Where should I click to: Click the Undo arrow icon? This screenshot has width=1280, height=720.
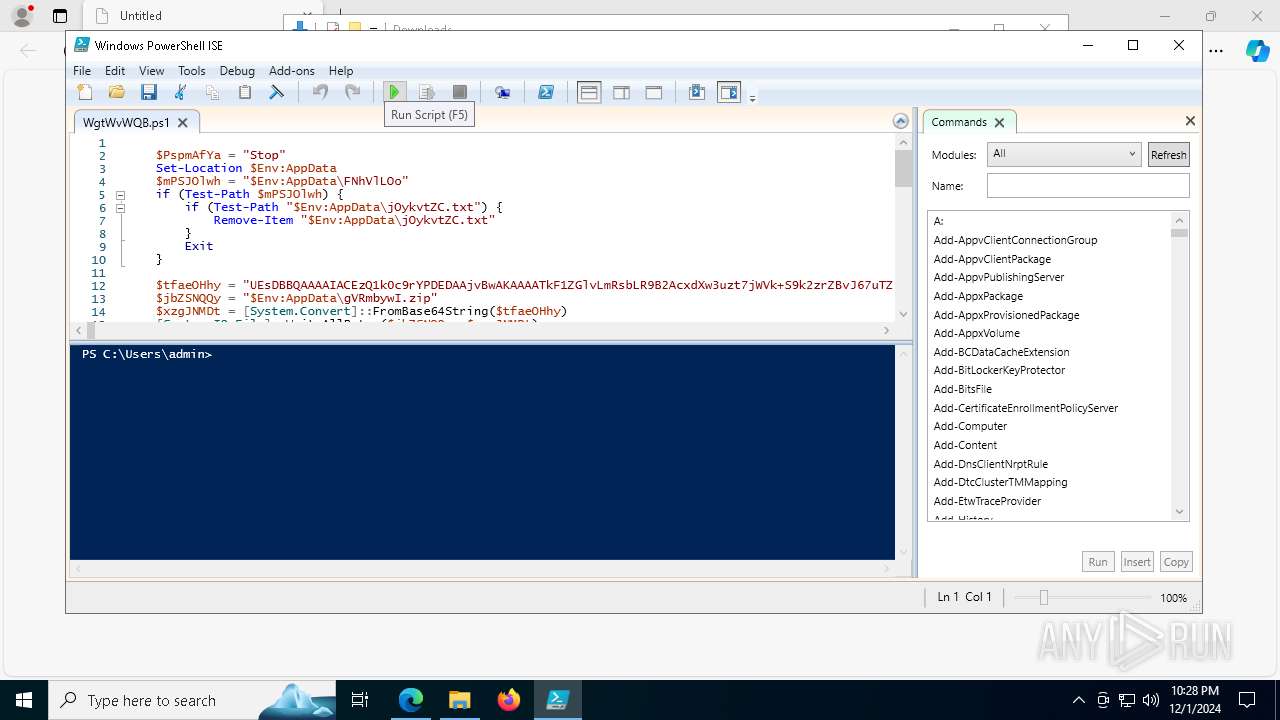click(x=320, y=92)
